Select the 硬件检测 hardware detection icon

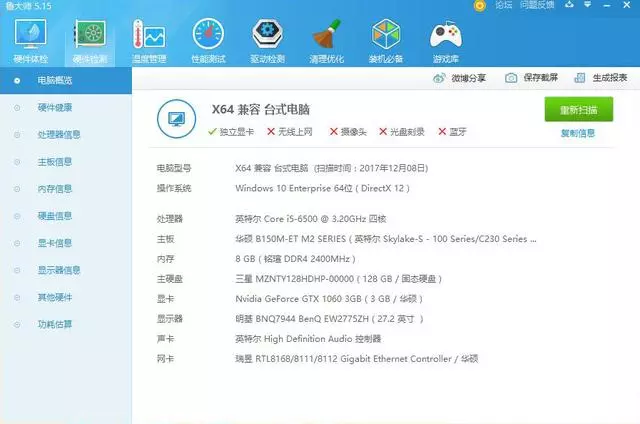tap(90, 40)
